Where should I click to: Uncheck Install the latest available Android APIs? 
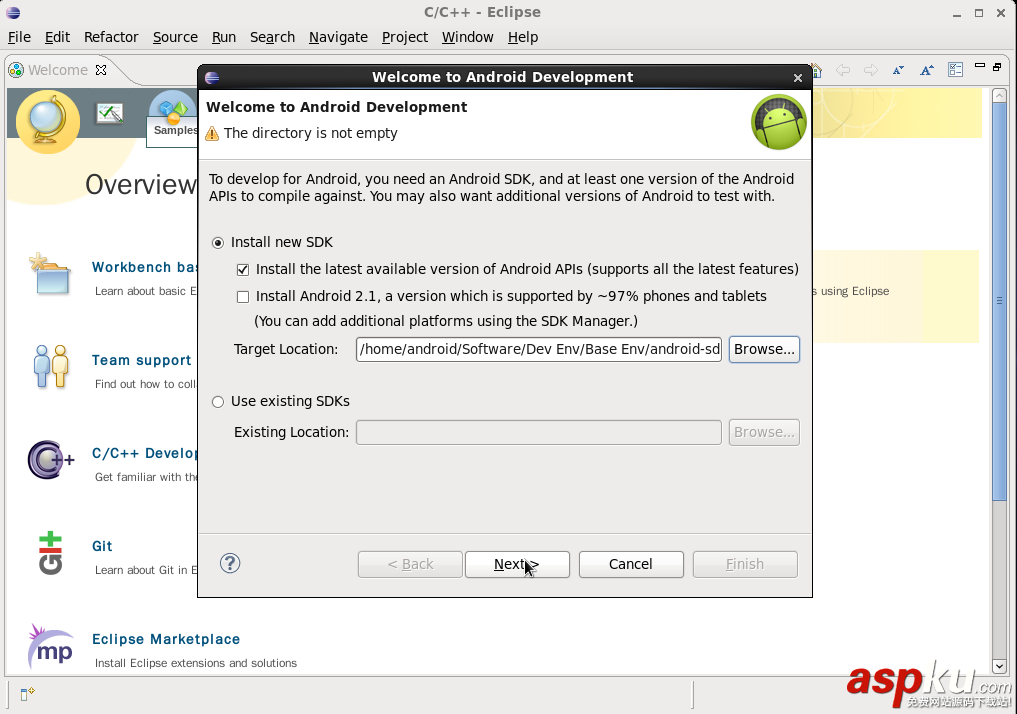243,270
